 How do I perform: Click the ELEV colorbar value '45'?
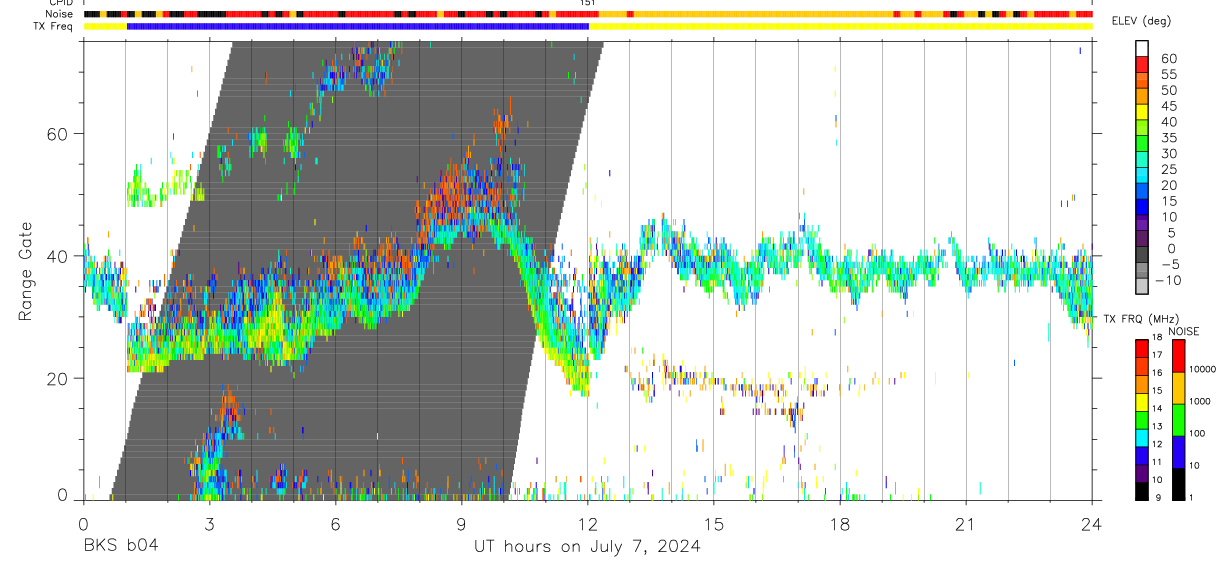point(1169,106)
